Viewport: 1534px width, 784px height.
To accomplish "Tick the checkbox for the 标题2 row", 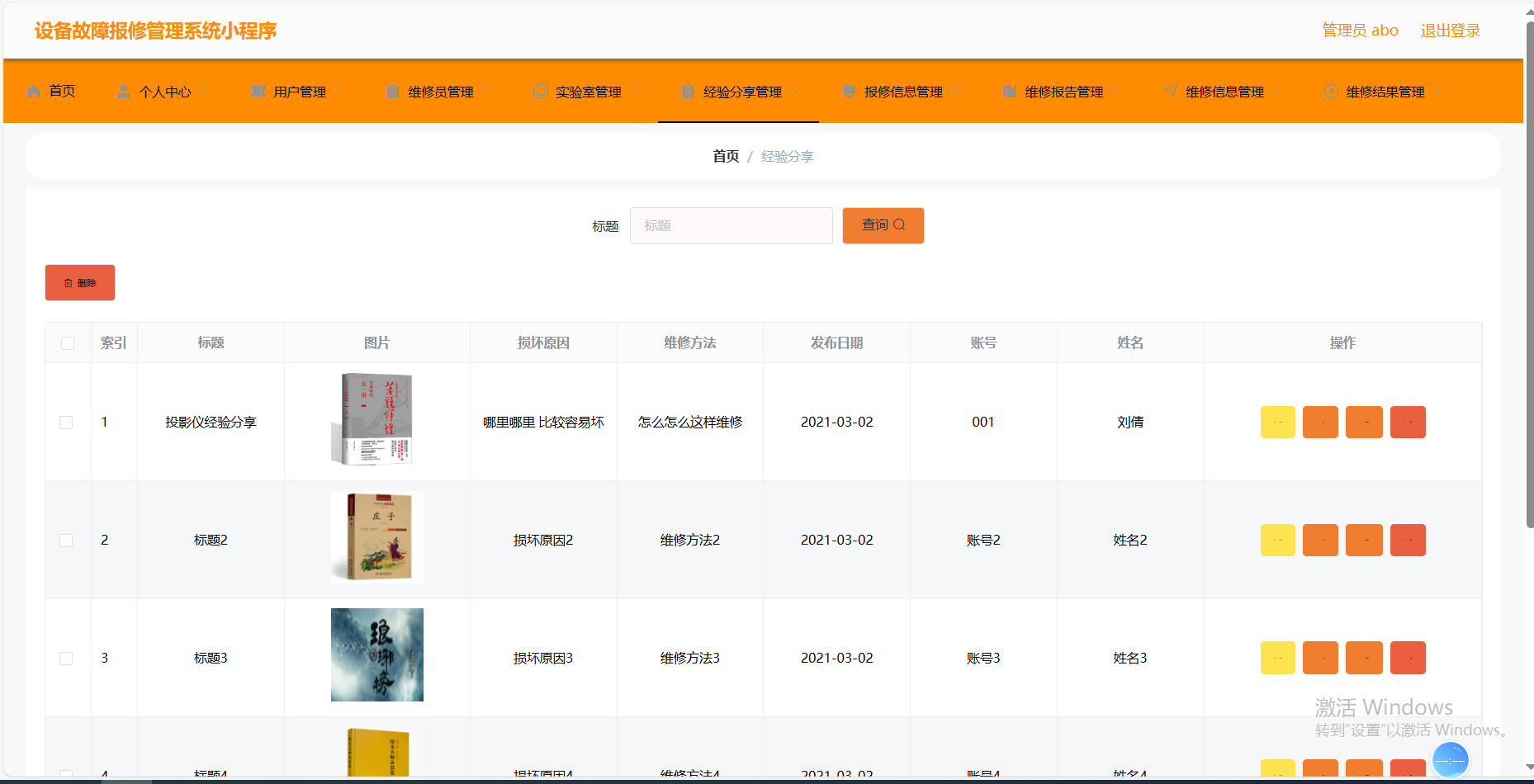I will pos(66,541).
